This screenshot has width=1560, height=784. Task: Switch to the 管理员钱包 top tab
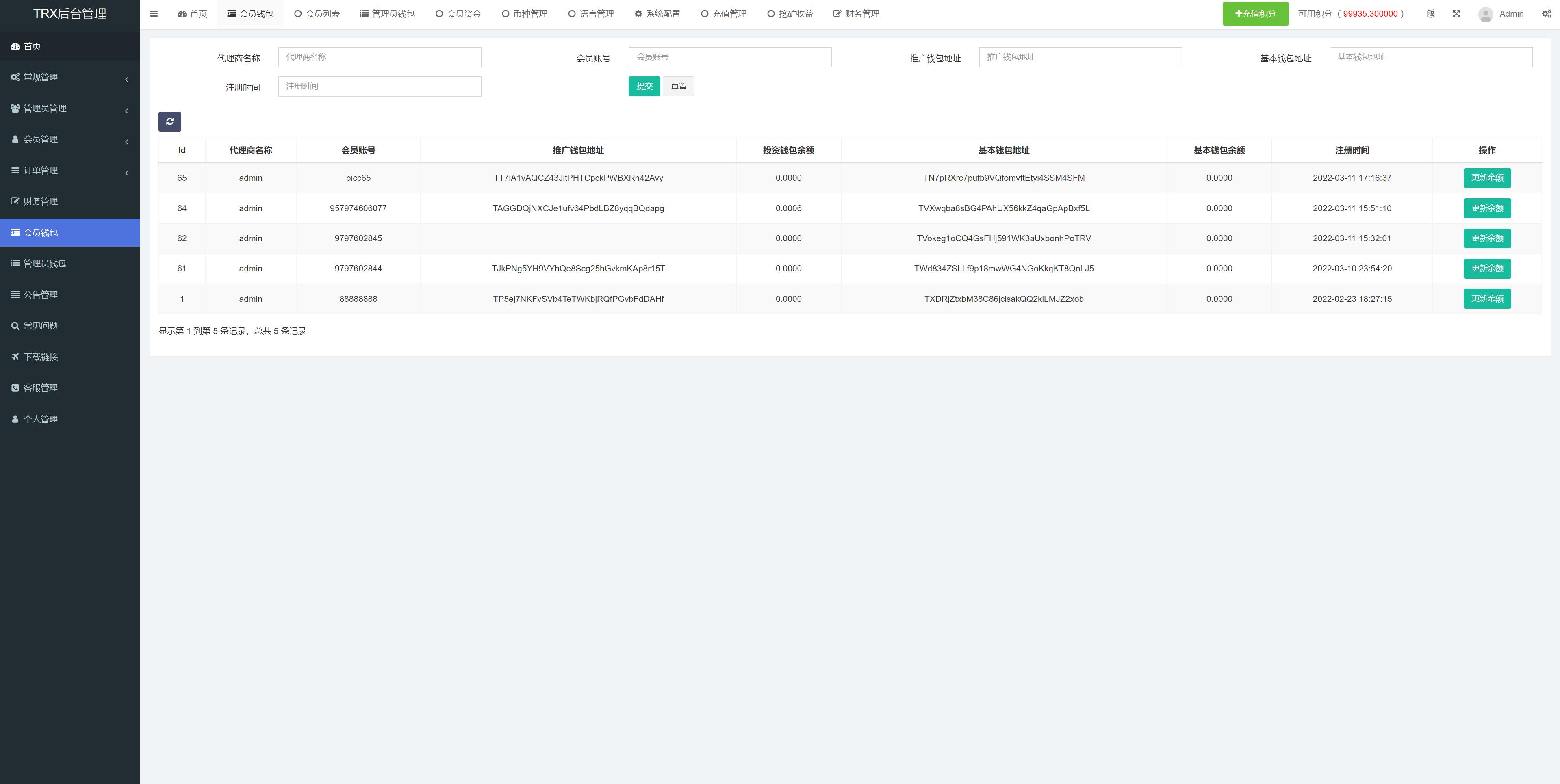point(387,13)
